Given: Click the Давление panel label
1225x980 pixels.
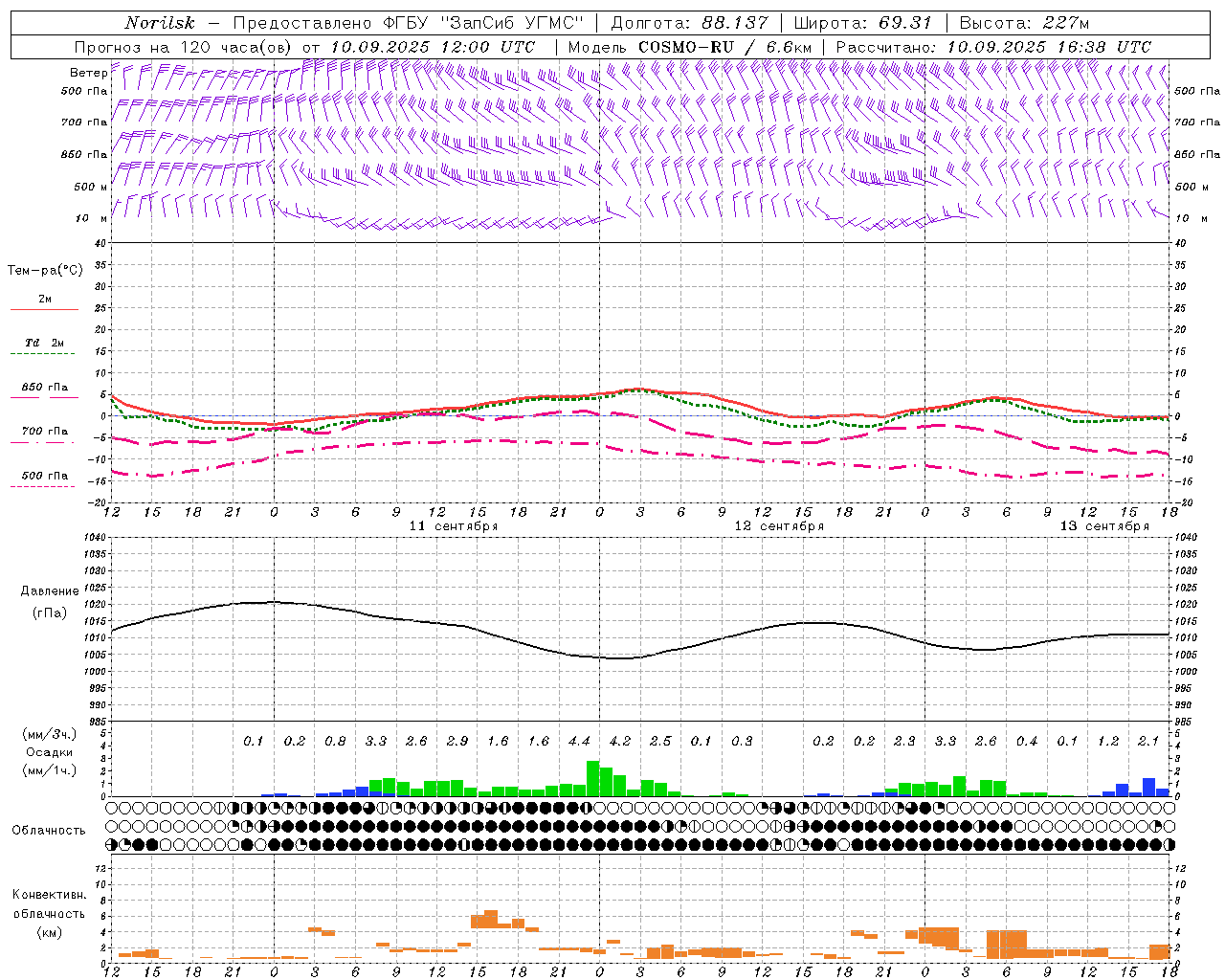Looking at the screenshot, I should pos(50,591).
